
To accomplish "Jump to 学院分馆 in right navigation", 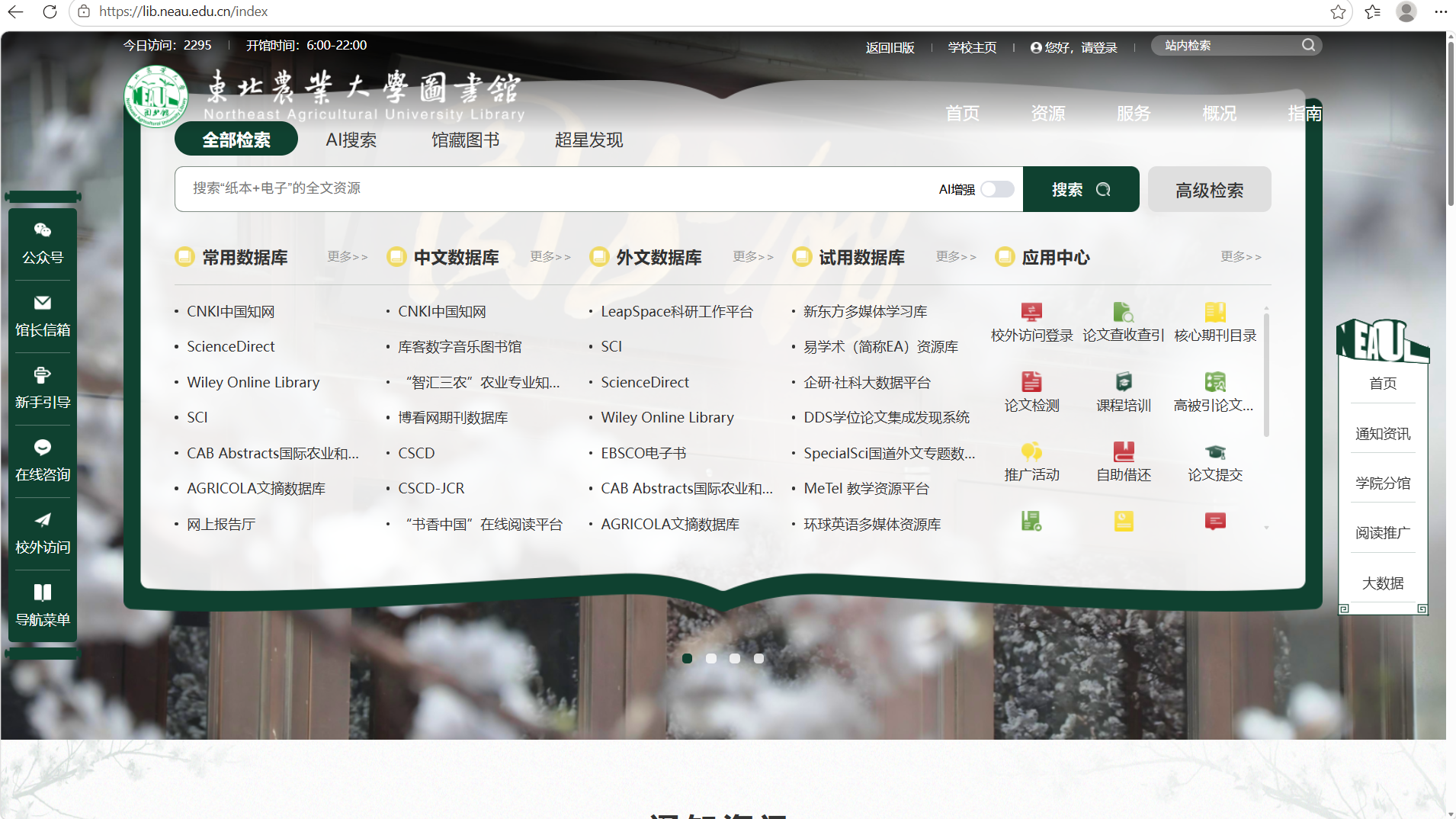I will [x=1383, y=483].
